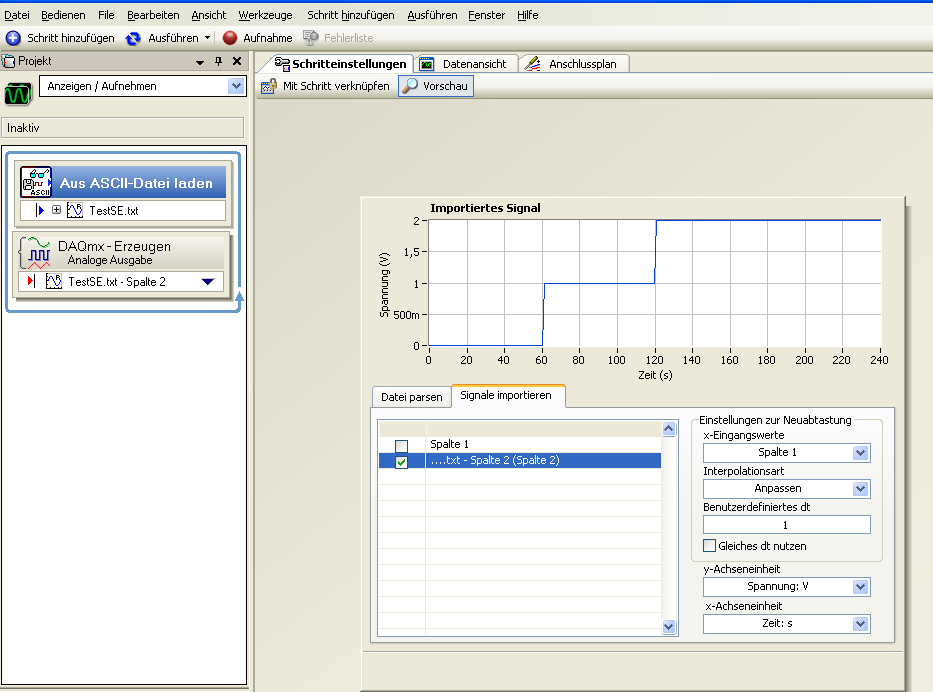Viewport: 933px width, 692px height.
Task: Toggle the Gleiches dt nutzen checkbox
Action: 710,546
